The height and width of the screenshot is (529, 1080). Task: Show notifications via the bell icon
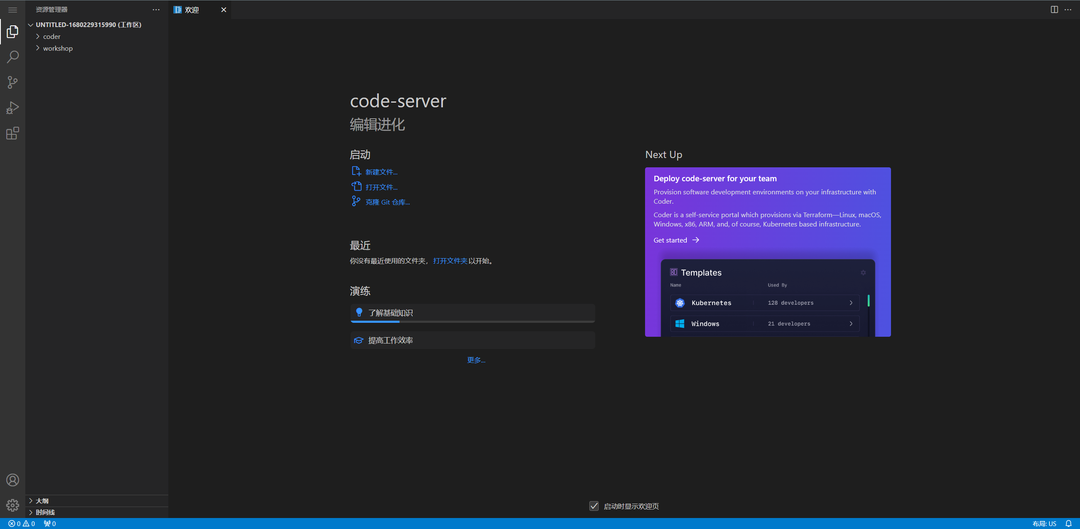coord(1068,523)
